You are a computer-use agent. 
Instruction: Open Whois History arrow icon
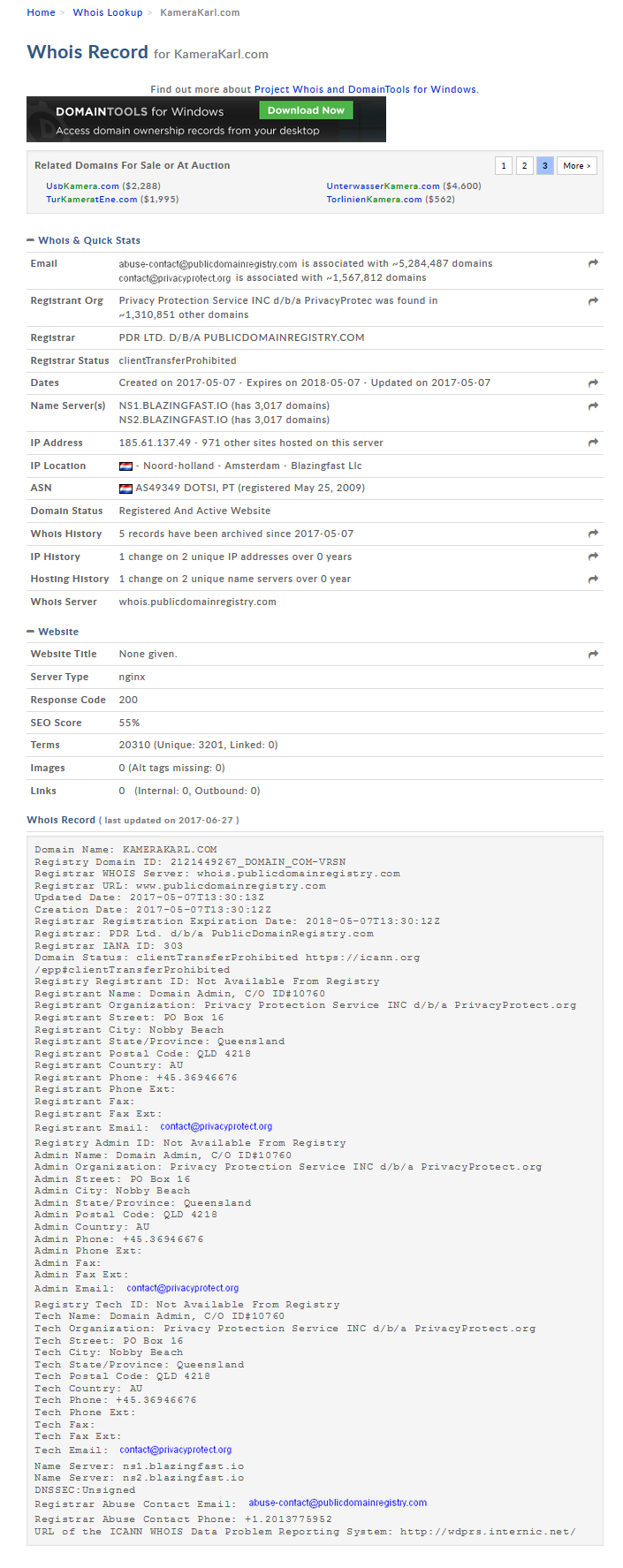click(x=593, y=534)
